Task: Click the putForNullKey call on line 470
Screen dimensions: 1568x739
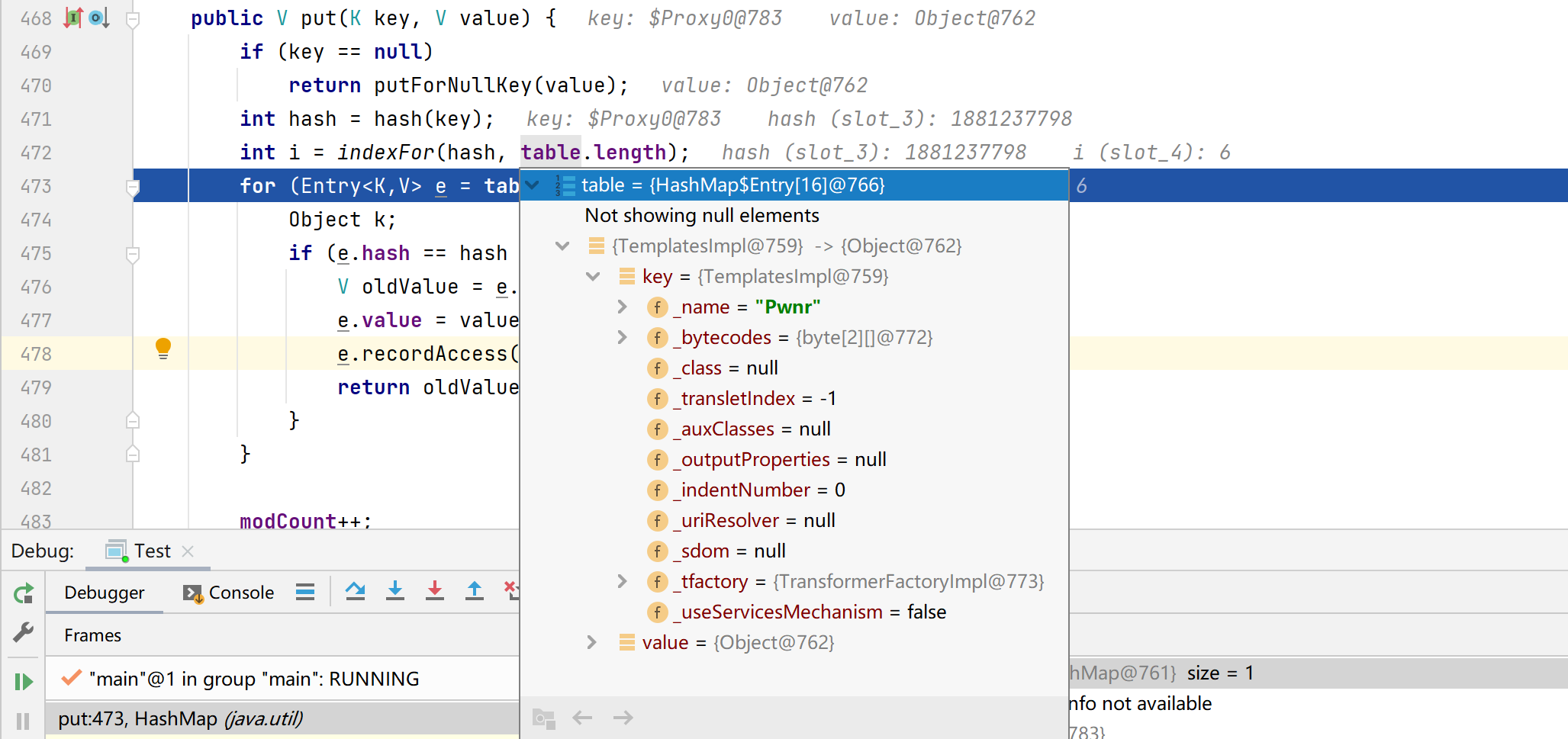Action: [452, 85]
